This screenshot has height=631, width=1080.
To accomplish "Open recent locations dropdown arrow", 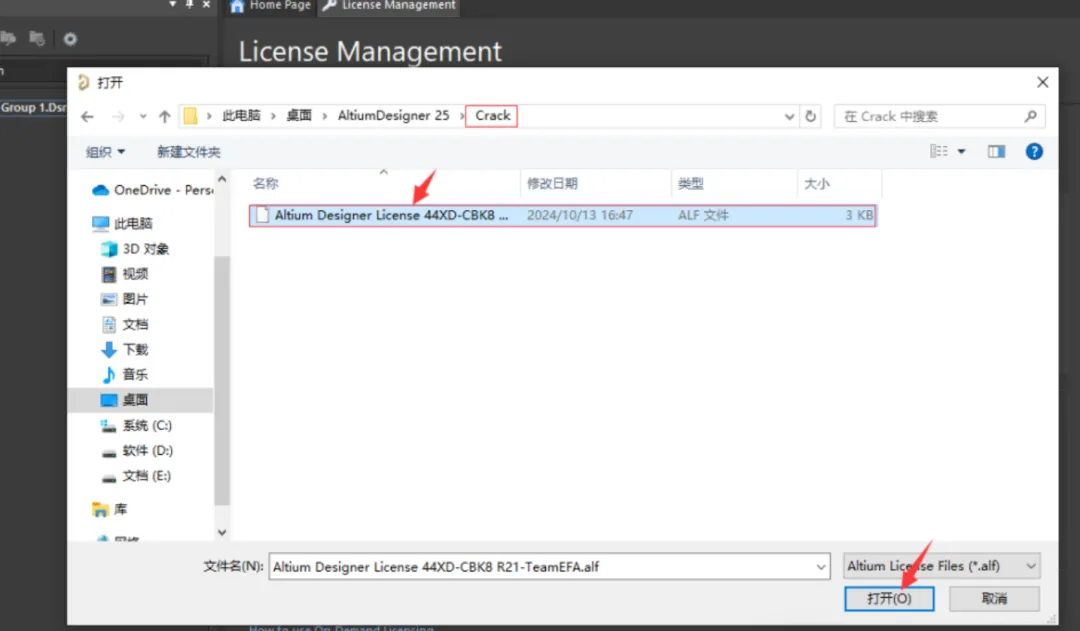I will point(143,116).
